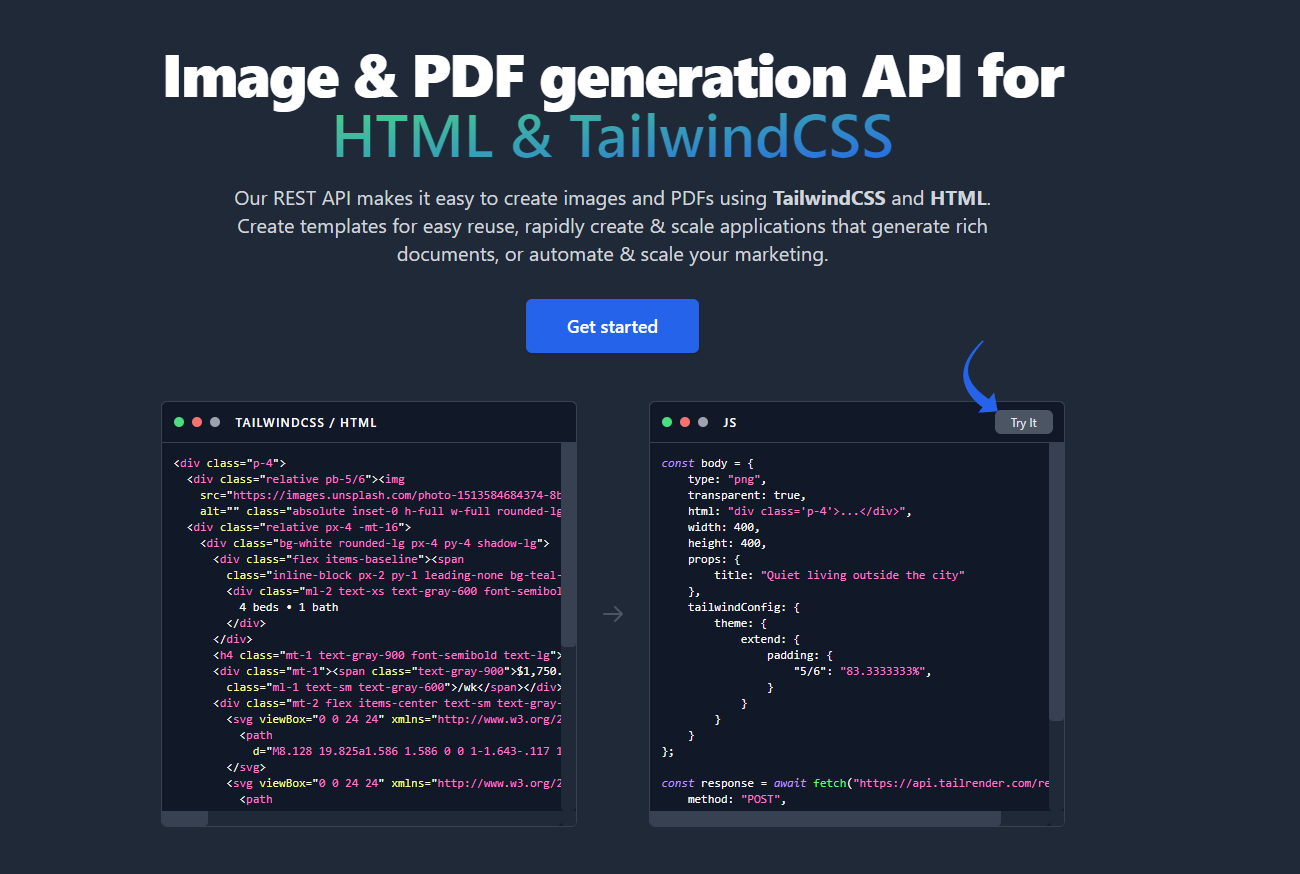This screenshot has width=1300, height=874.
Task: Click vertical scrollbar of TailwindCSS / HTML panel
Action: [569, 545]
